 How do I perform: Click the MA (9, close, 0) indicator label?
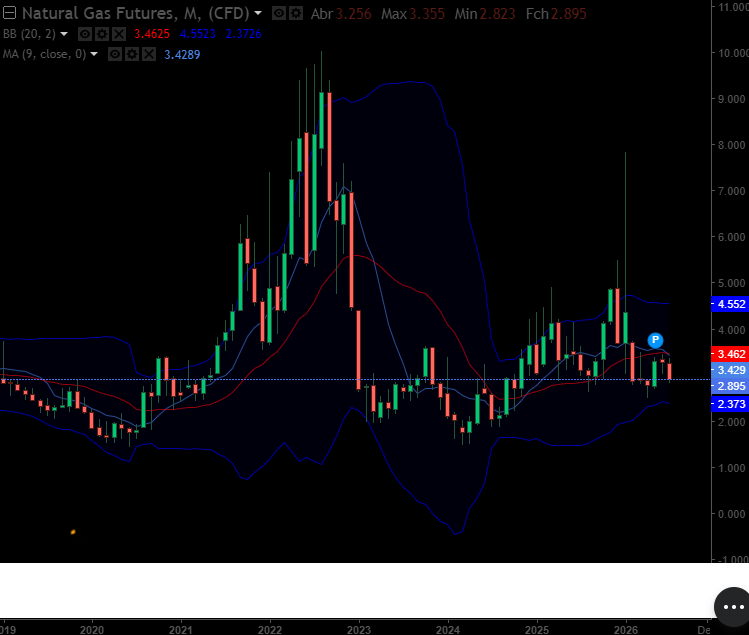[44, 54]
